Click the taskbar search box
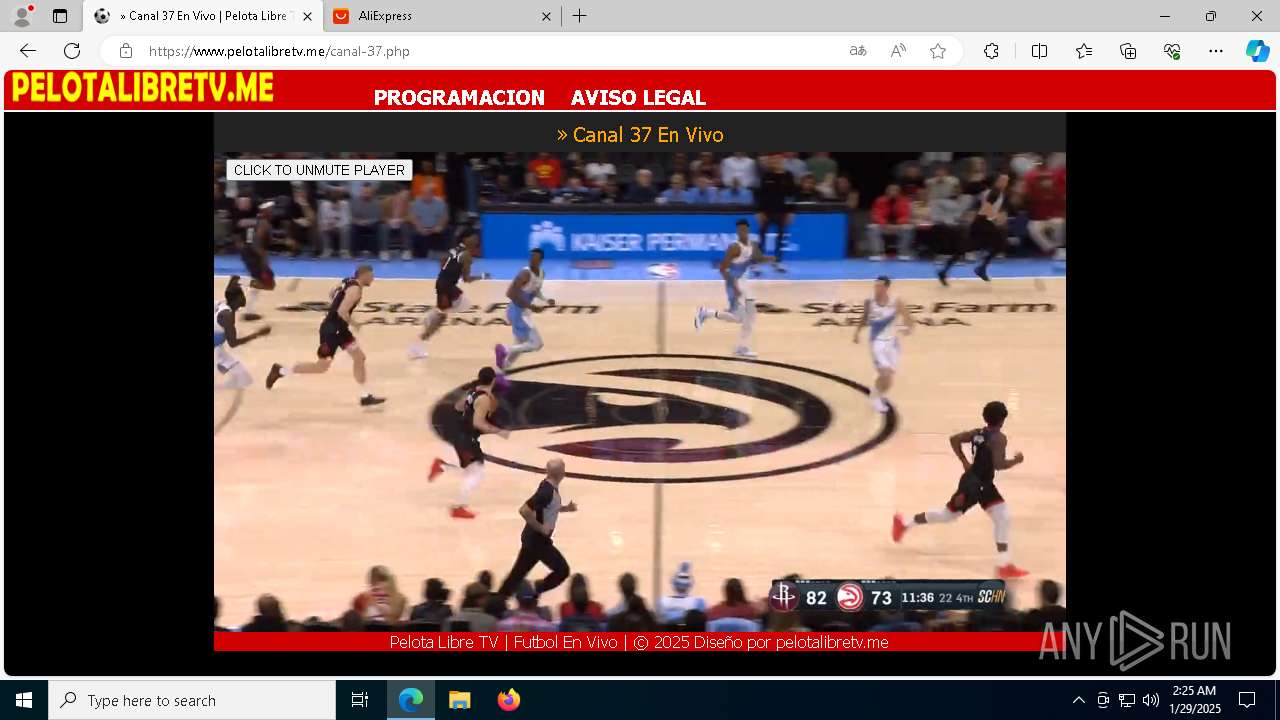This screenshot has height=720, width=1280. coord(192,700)
